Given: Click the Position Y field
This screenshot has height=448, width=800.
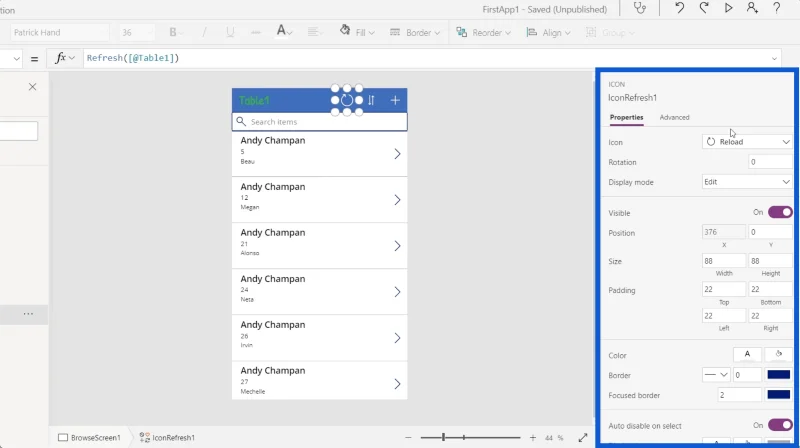Looking at the screenshot, I should point(770,232).
